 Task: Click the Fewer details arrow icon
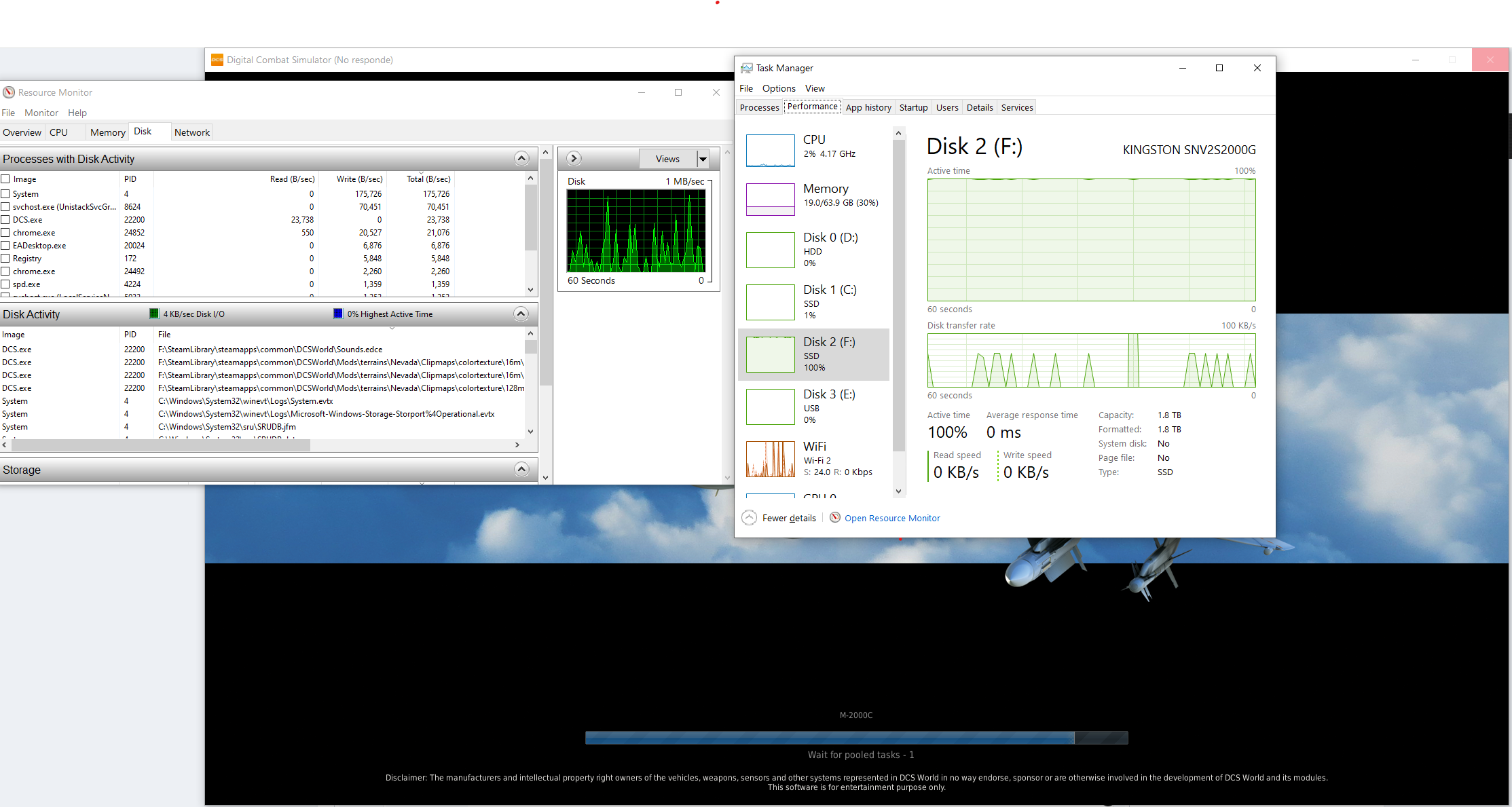[749, 518]
